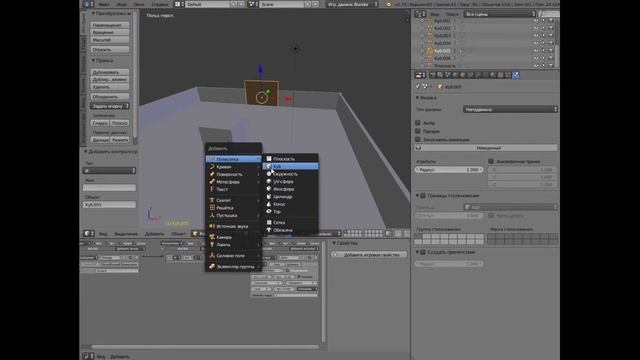Click the Источник звука speaker icon
The height and width of the screenshot is (360, 640).
pos(212,227)
